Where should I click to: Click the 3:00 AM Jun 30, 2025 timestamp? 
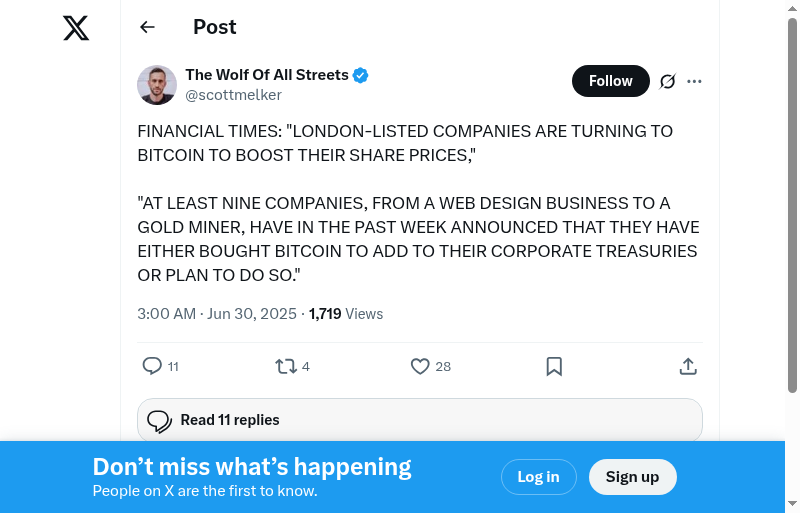tap(217, 313)
